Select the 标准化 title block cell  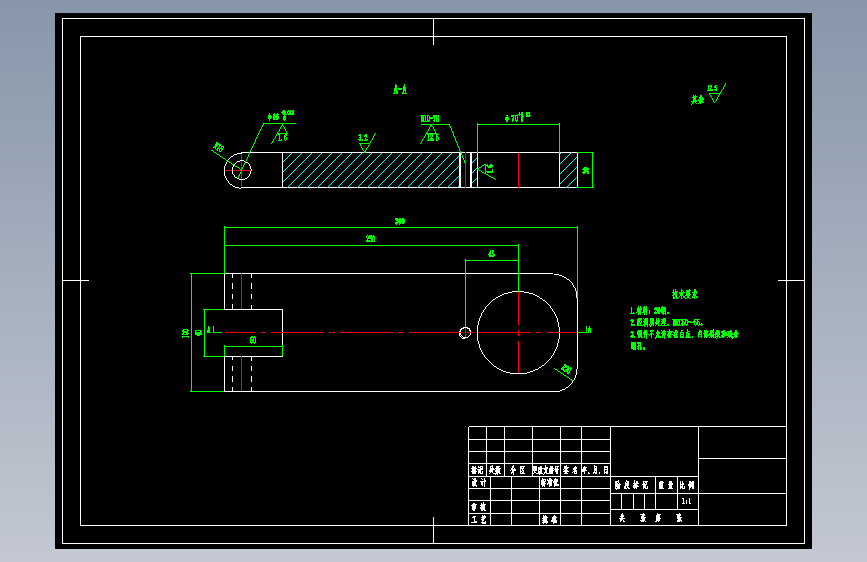(x=550, y=482)
